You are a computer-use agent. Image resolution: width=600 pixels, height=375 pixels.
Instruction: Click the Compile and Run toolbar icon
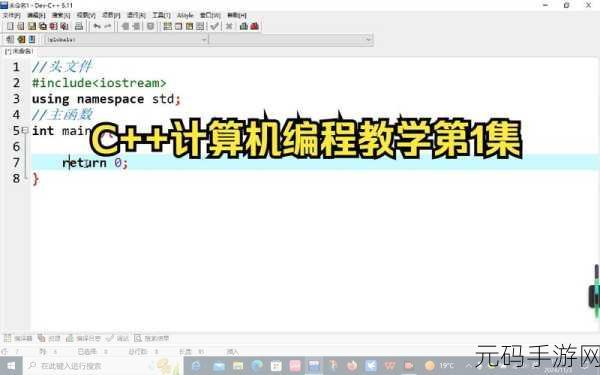(189, 26)
